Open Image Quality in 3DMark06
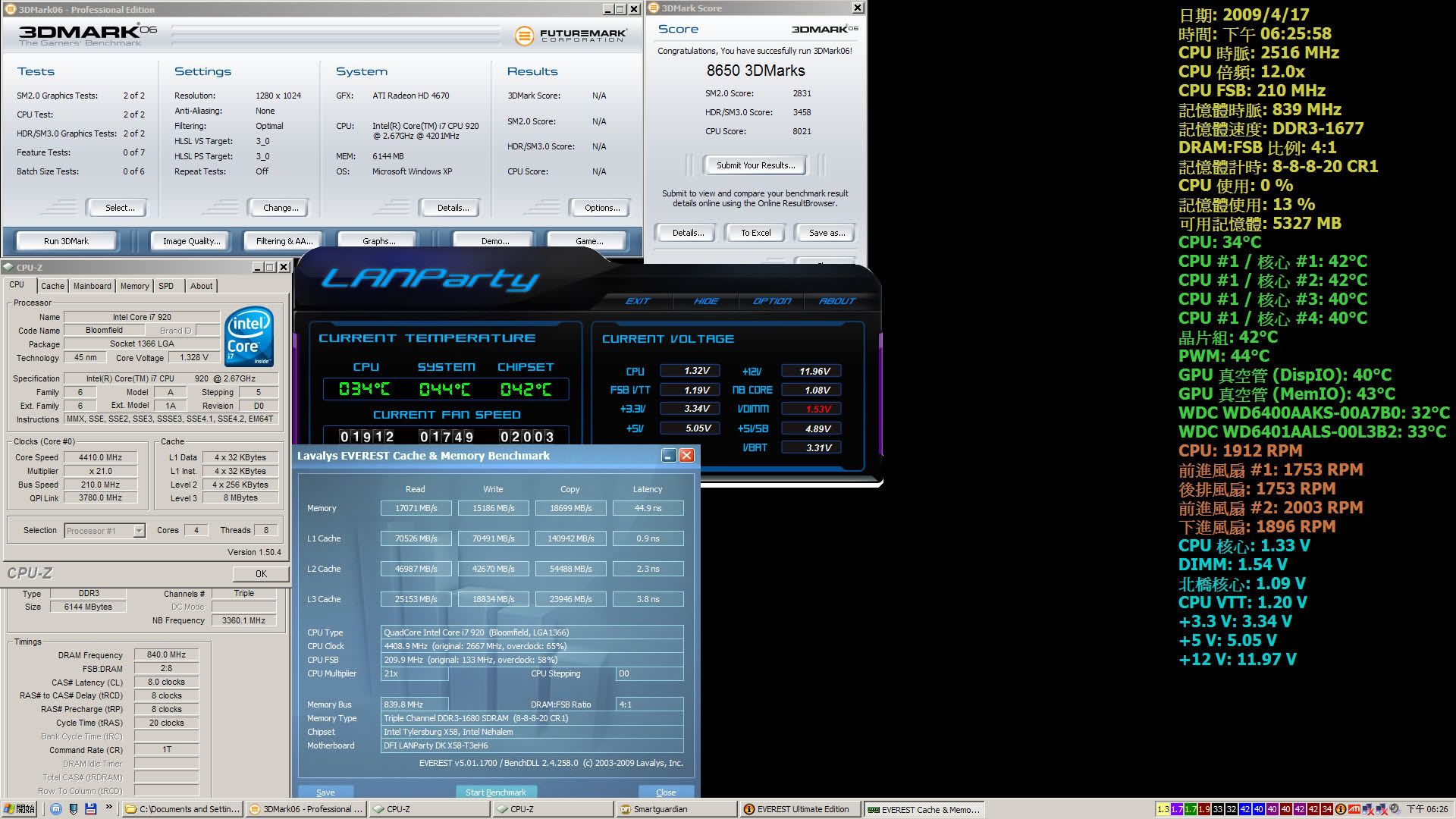 click(191, 241)
